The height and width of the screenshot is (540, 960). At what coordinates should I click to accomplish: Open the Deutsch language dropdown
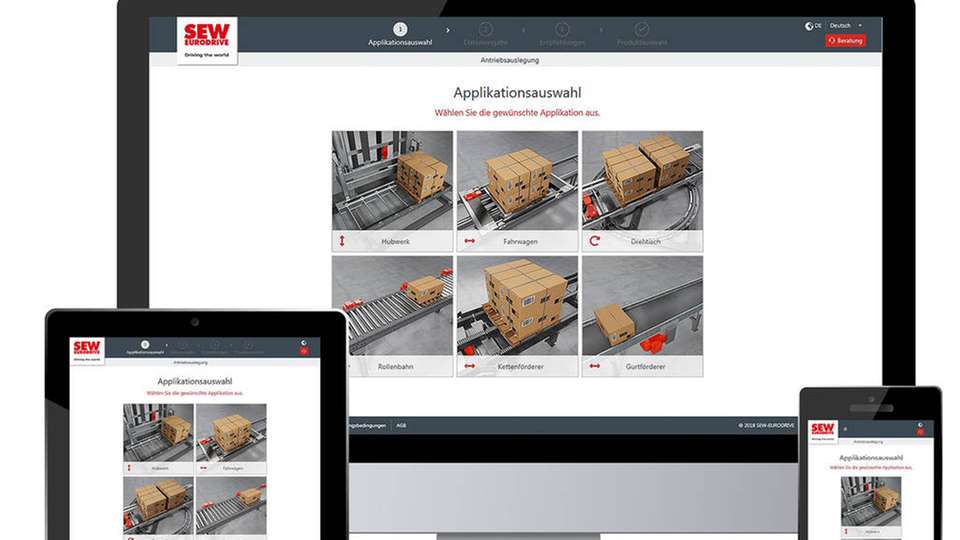coord(846,26)
